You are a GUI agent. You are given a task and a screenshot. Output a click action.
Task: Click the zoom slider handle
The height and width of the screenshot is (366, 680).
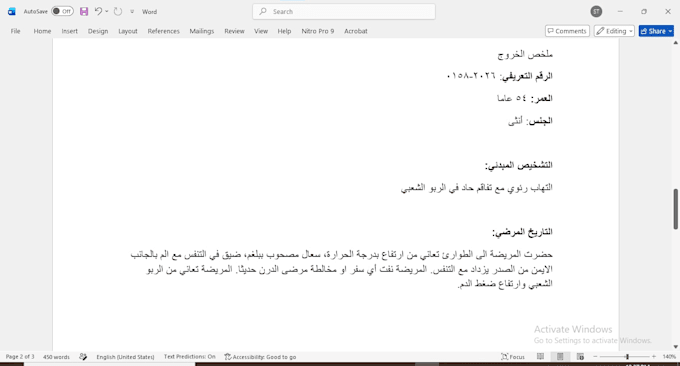(627, 356)
